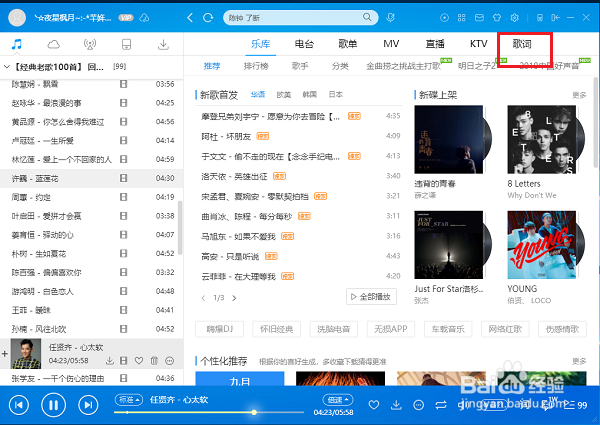Image resolution: width=600 pixels, height=425 pixels.
Task: Open MV icon for 周蕙 - 约定
Action: (x=123, y=197)
